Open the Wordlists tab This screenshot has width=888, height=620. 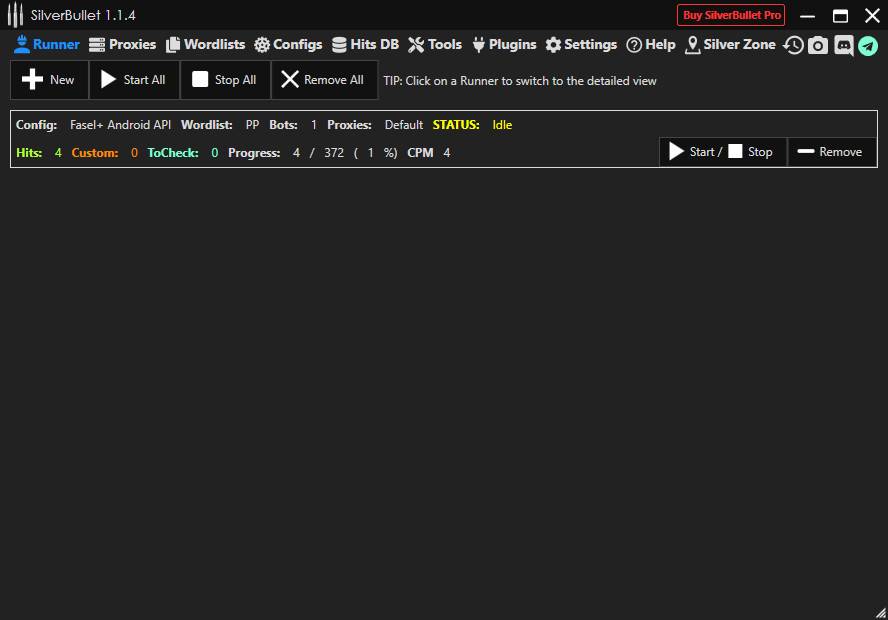(x=205, y=44)
